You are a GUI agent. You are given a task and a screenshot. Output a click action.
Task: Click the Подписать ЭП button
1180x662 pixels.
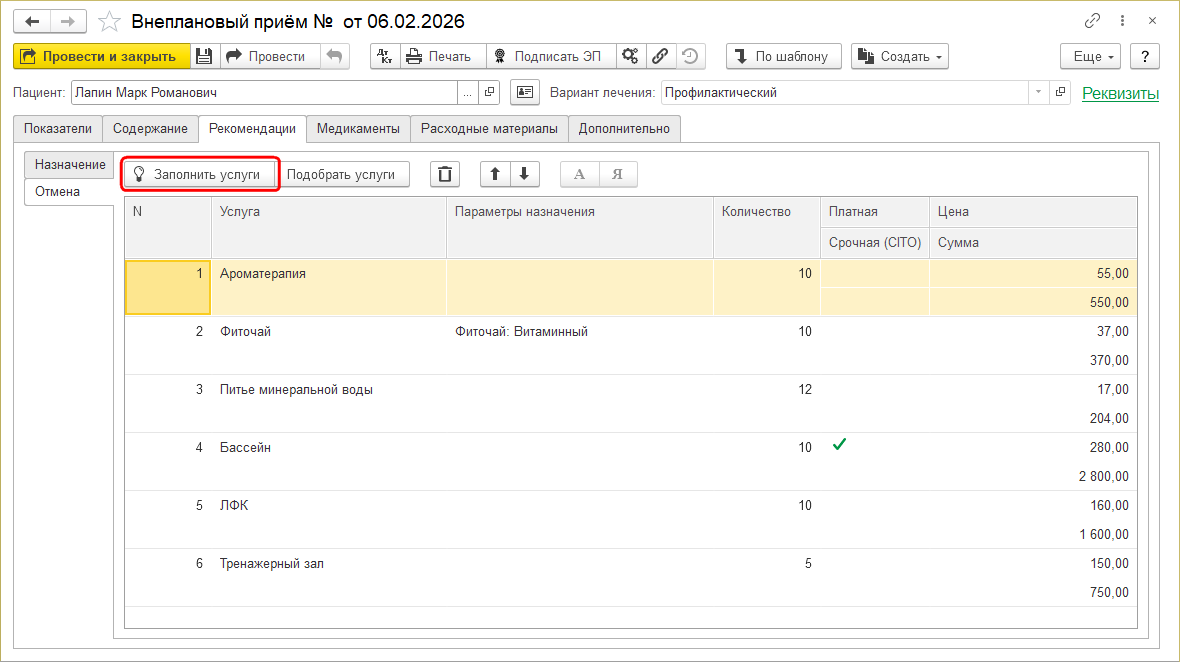pos(551,56)
